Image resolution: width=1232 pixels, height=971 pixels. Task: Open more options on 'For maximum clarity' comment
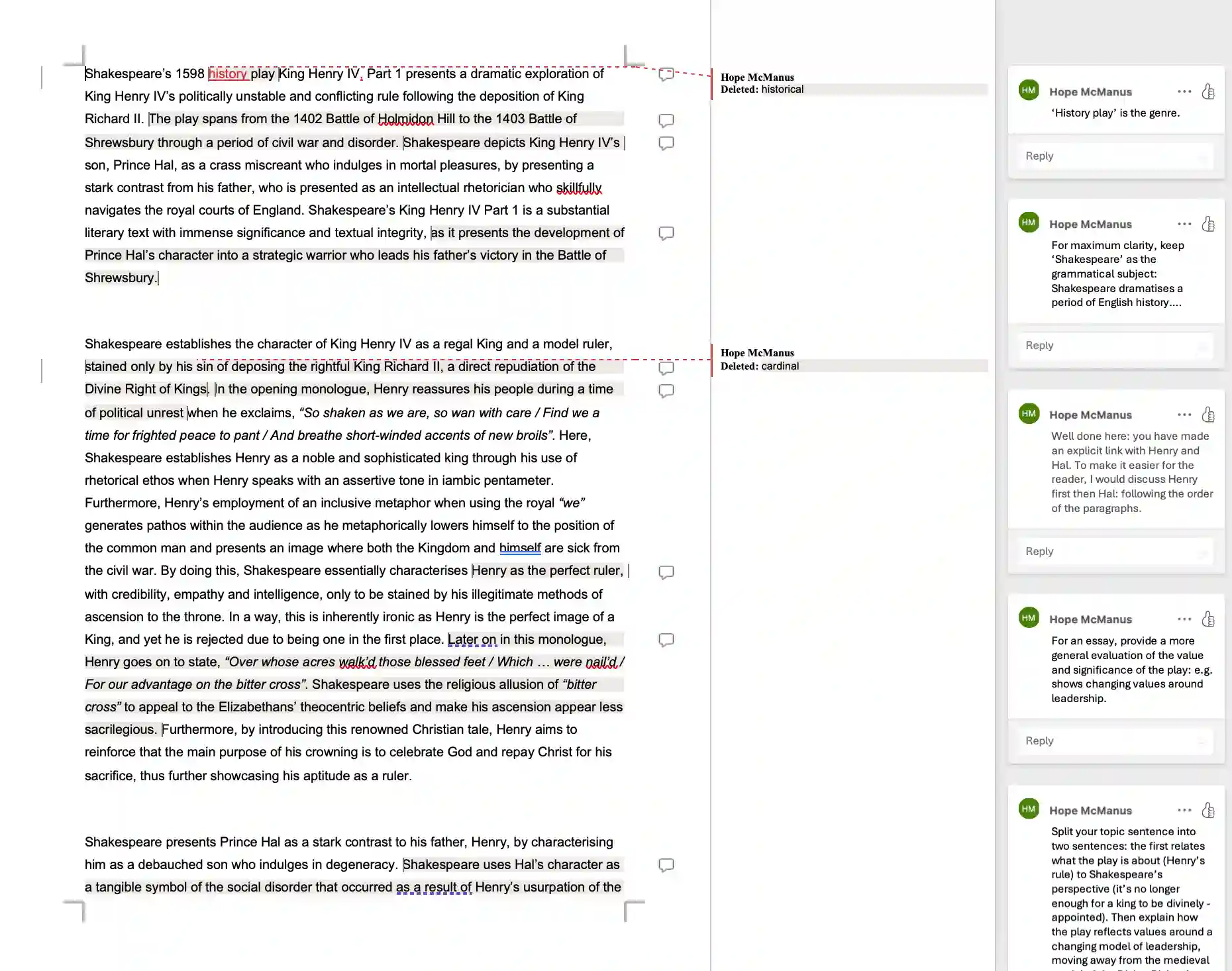[x=1184, y=224]
